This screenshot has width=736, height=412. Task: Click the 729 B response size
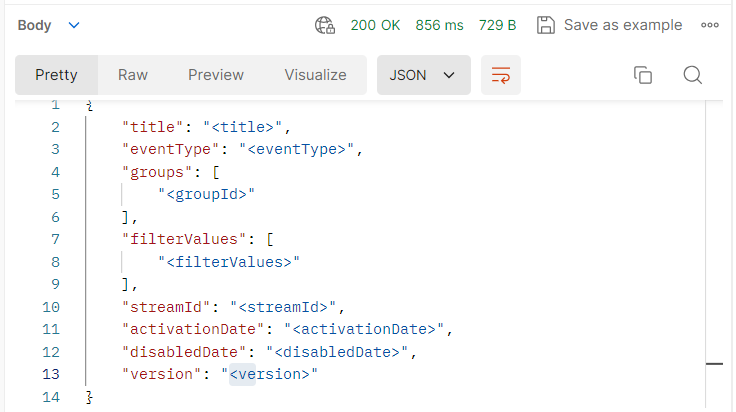(x=497, y=25)
